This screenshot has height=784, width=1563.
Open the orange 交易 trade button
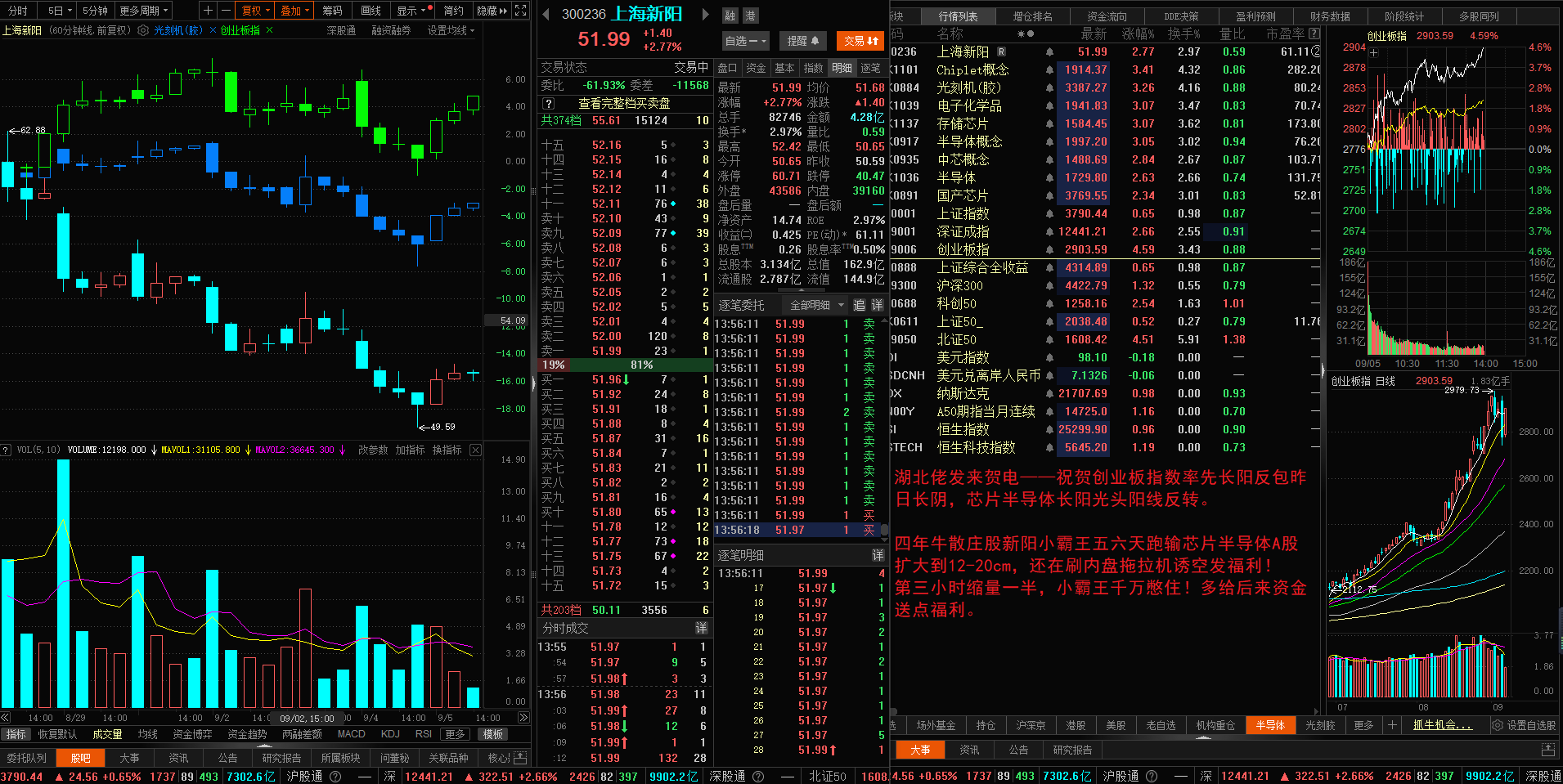860,41
